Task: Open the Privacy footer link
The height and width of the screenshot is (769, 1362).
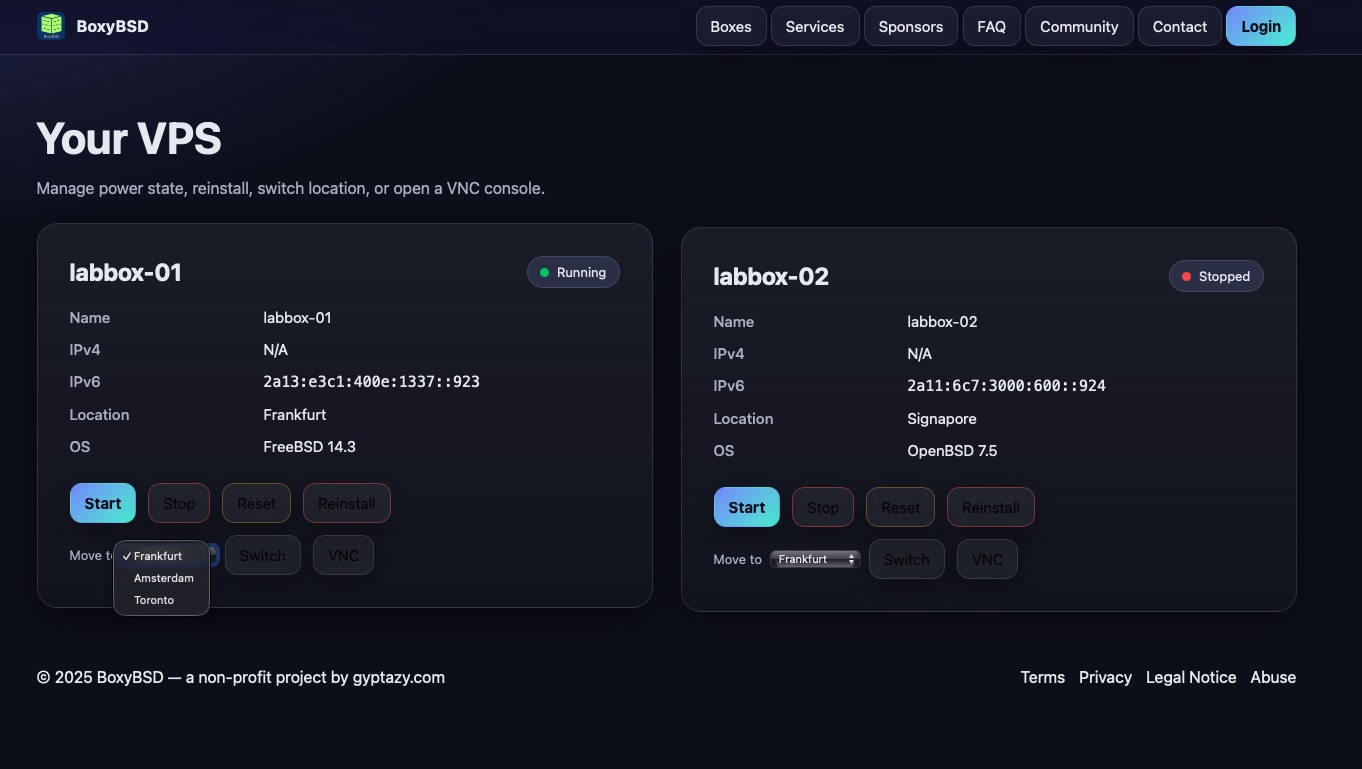Action: click(x=1105, y=677)
